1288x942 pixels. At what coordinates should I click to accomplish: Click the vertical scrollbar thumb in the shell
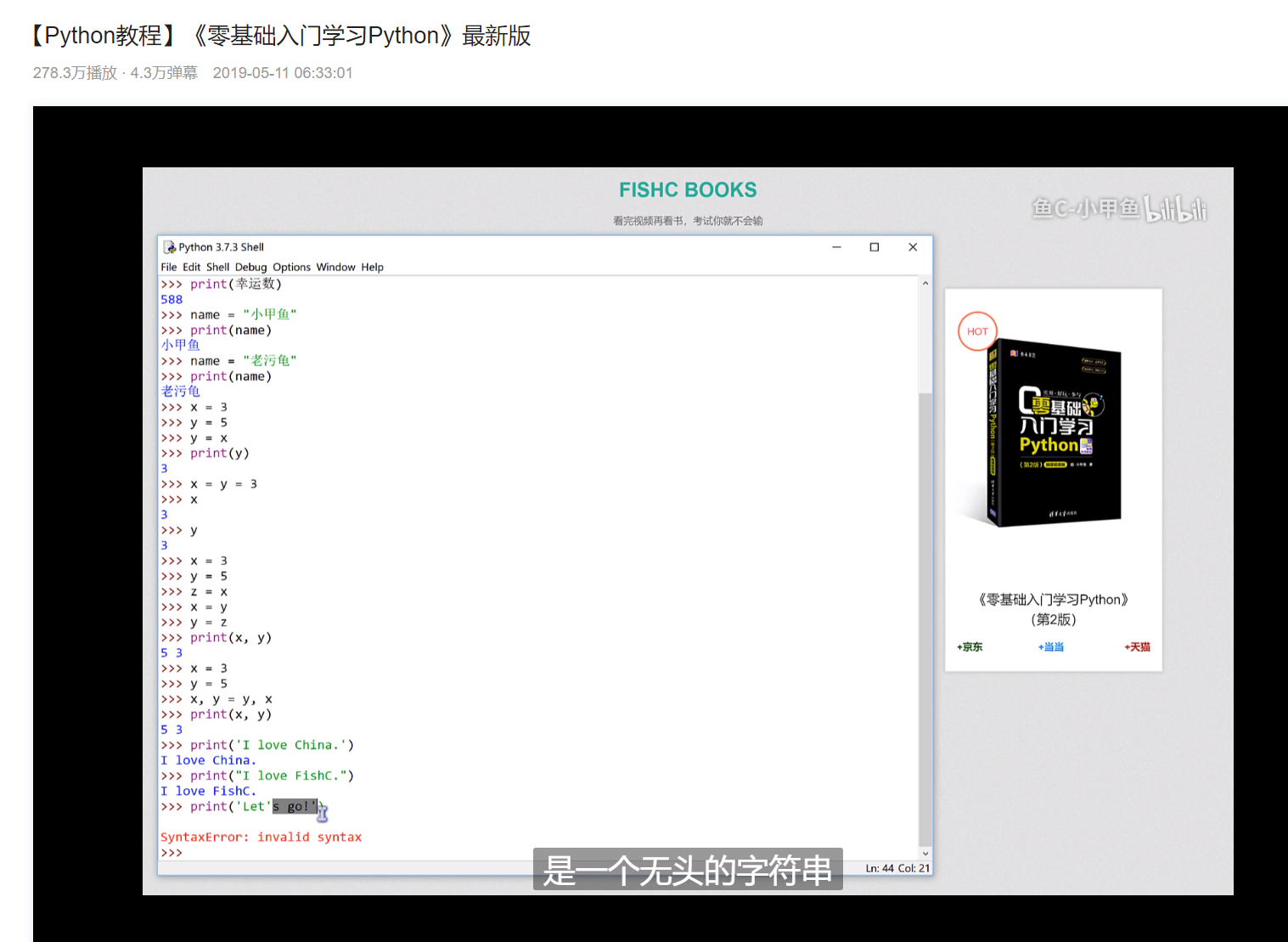[925, 618]
